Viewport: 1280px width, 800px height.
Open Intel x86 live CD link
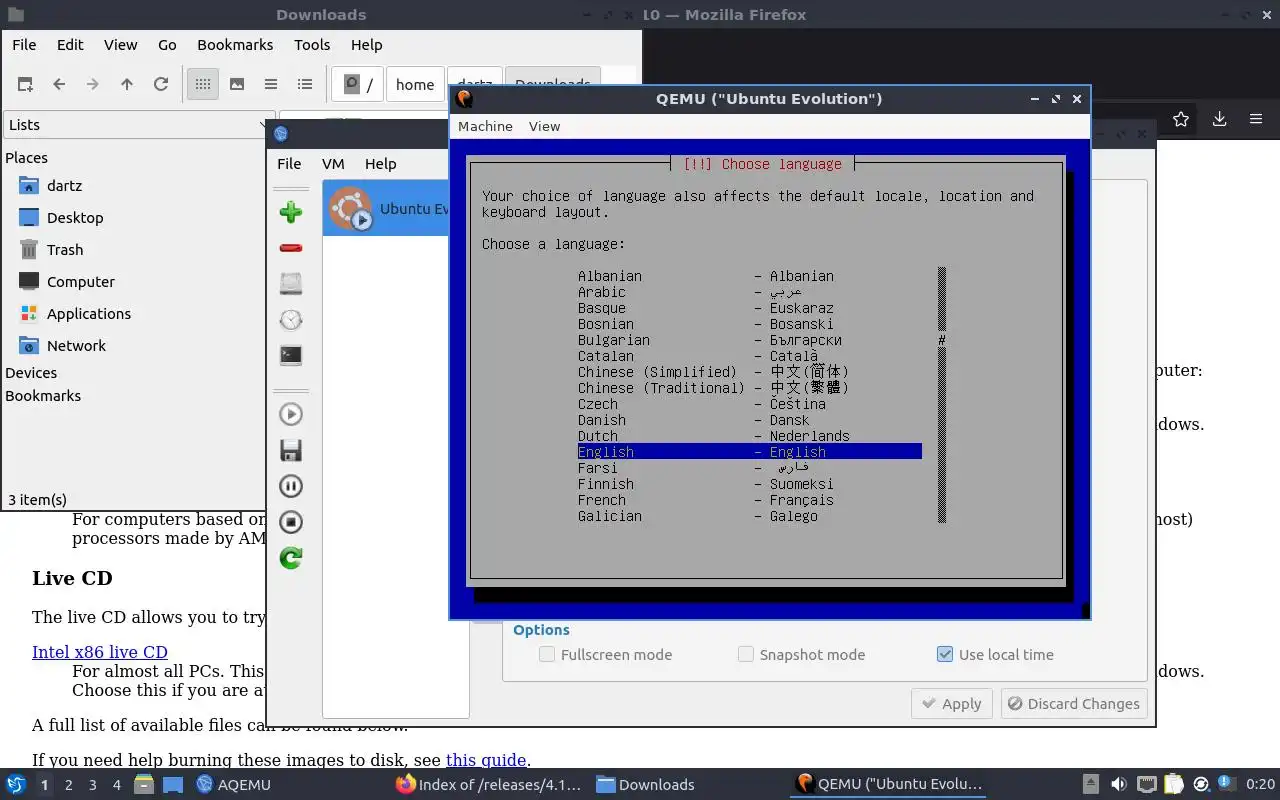pyautogui.click(x=100, y=652)
